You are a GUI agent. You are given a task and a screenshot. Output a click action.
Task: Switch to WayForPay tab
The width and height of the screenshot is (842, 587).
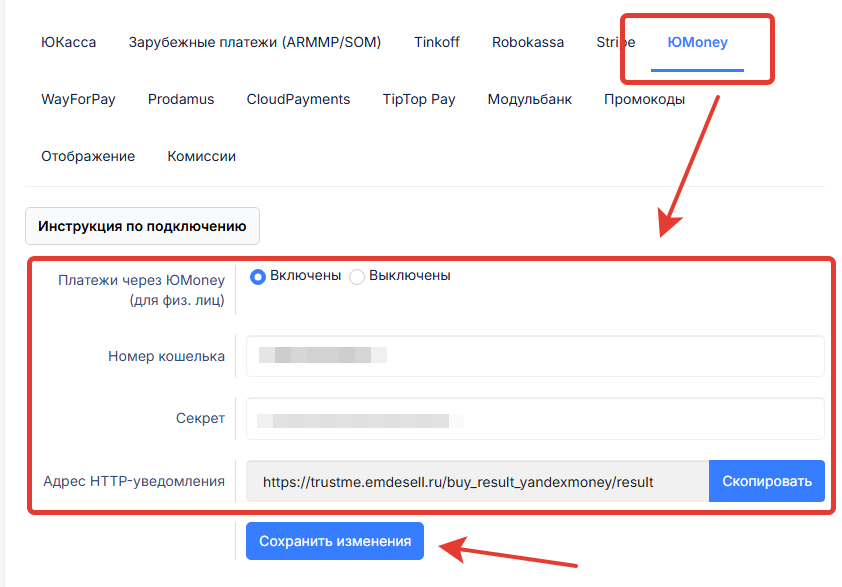click(x=78, y=99)
